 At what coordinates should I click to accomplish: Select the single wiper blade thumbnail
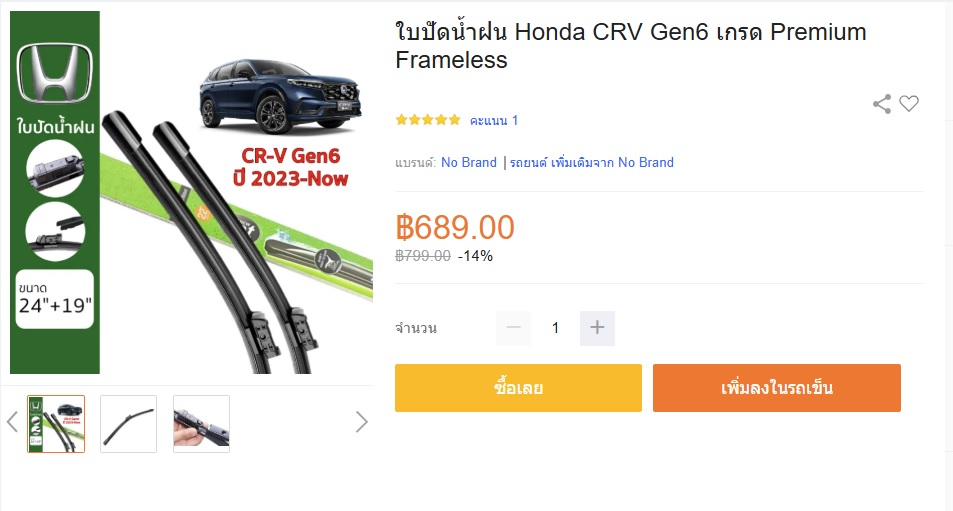click(x=128, y=424)
